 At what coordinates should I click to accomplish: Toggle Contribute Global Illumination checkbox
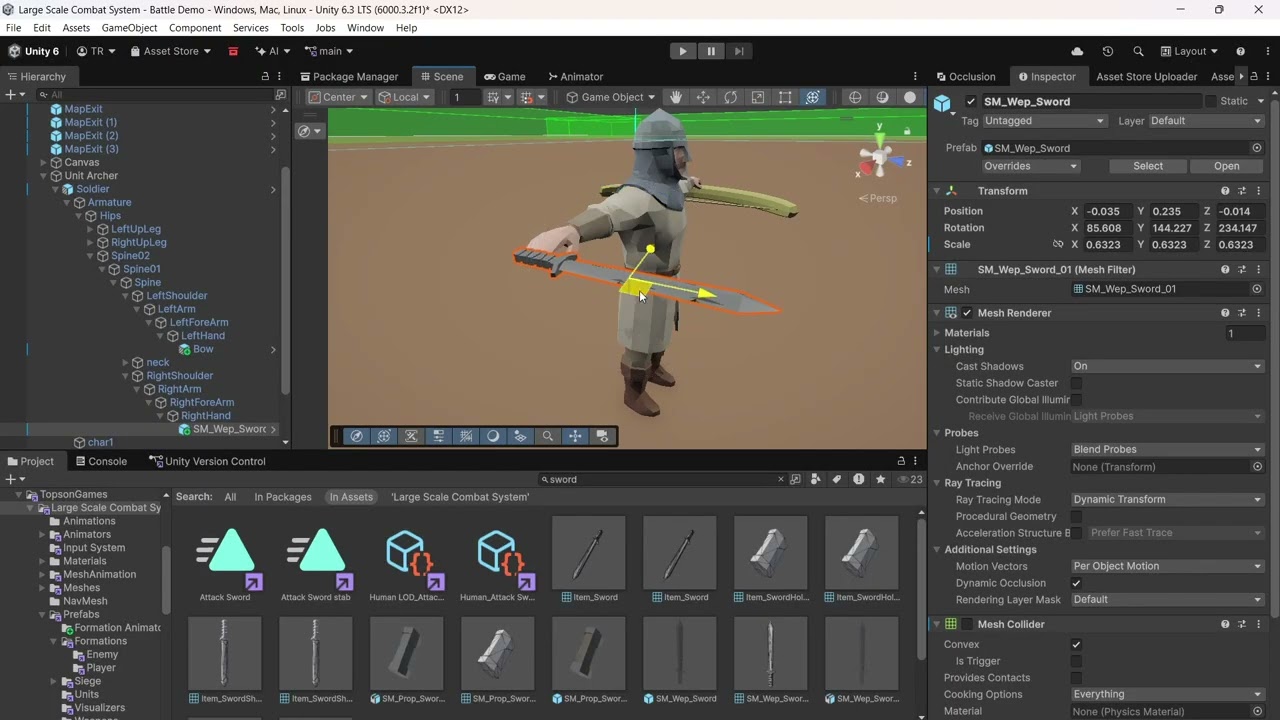pyautogui.click(x=1076, y=400)
